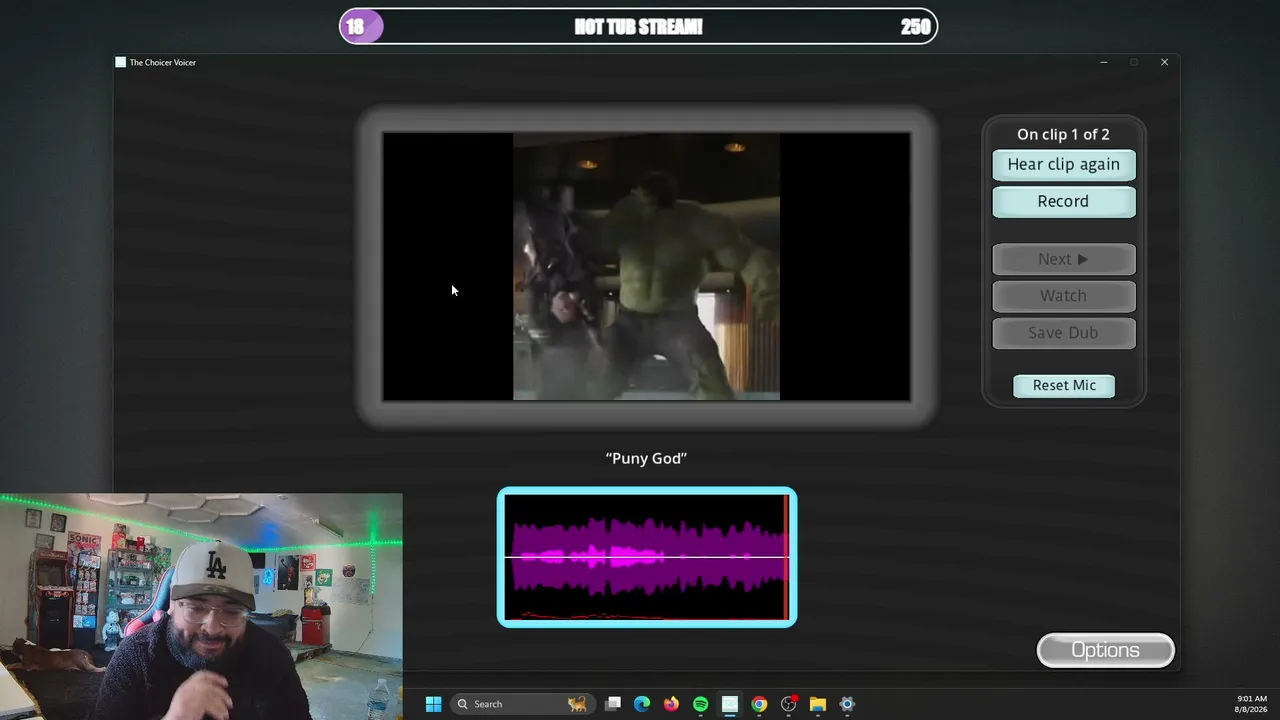
Task: Open the Options menu
Action: tap(1105, 650)
